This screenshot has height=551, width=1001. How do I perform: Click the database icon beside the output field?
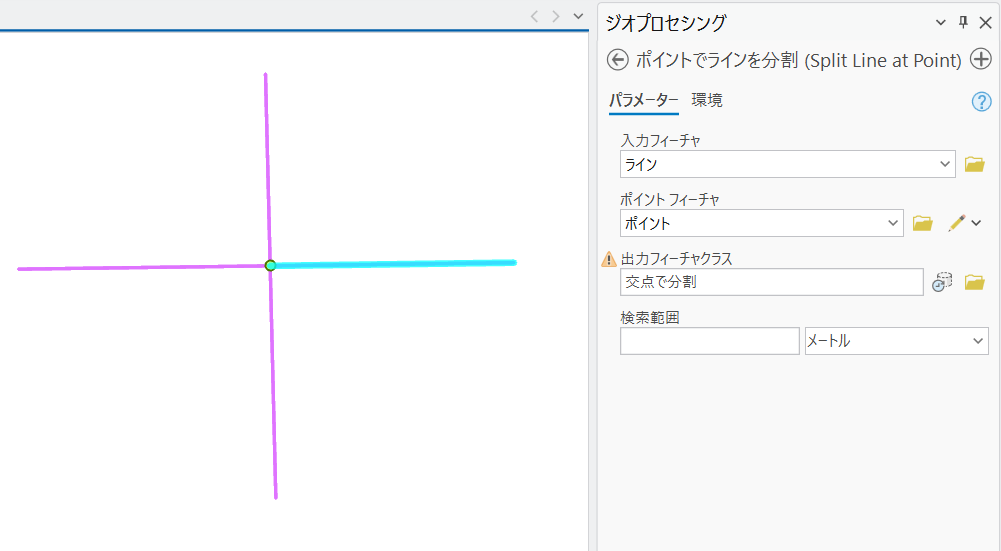pyautogui.click(x=942, y=282)
